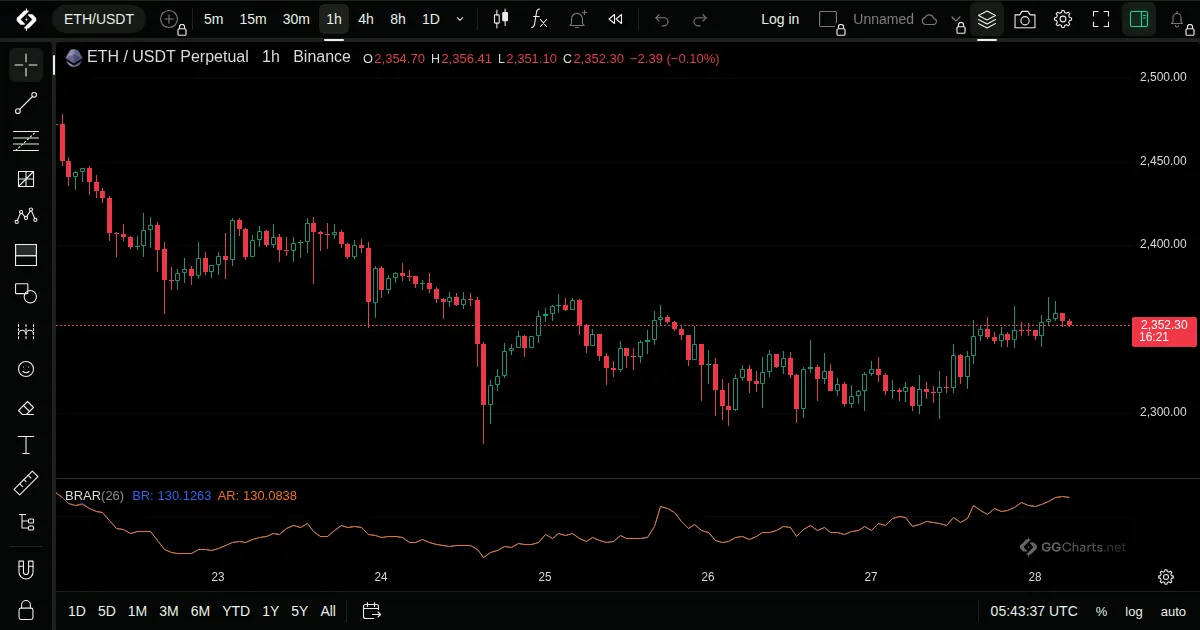Set range to YTD
Screen dimensions: 1200x630
[236, 611]
